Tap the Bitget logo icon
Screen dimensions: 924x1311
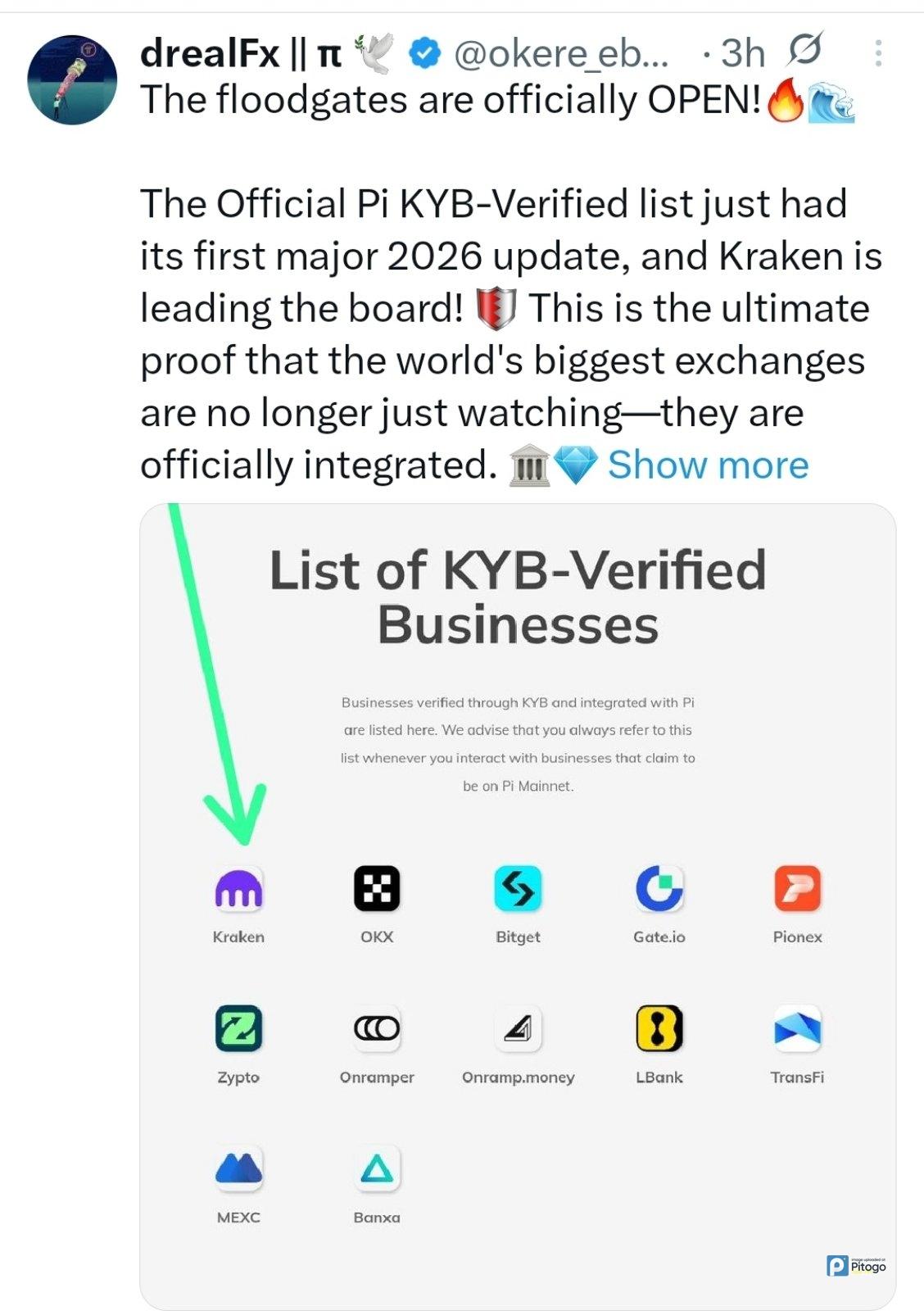tap(518, 889)
